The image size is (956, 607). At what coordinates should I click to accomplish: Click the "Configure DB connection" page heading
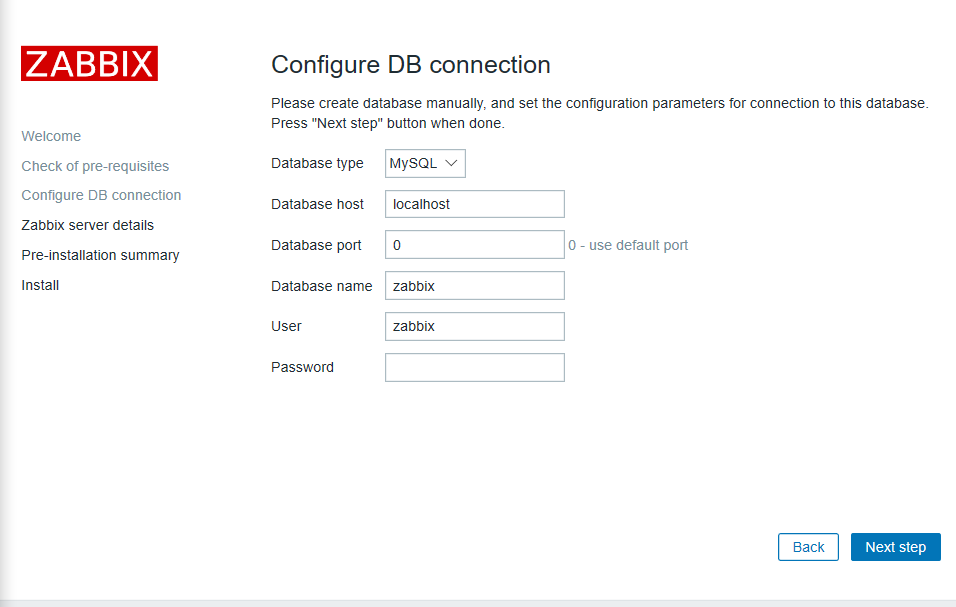pos(410,65)
